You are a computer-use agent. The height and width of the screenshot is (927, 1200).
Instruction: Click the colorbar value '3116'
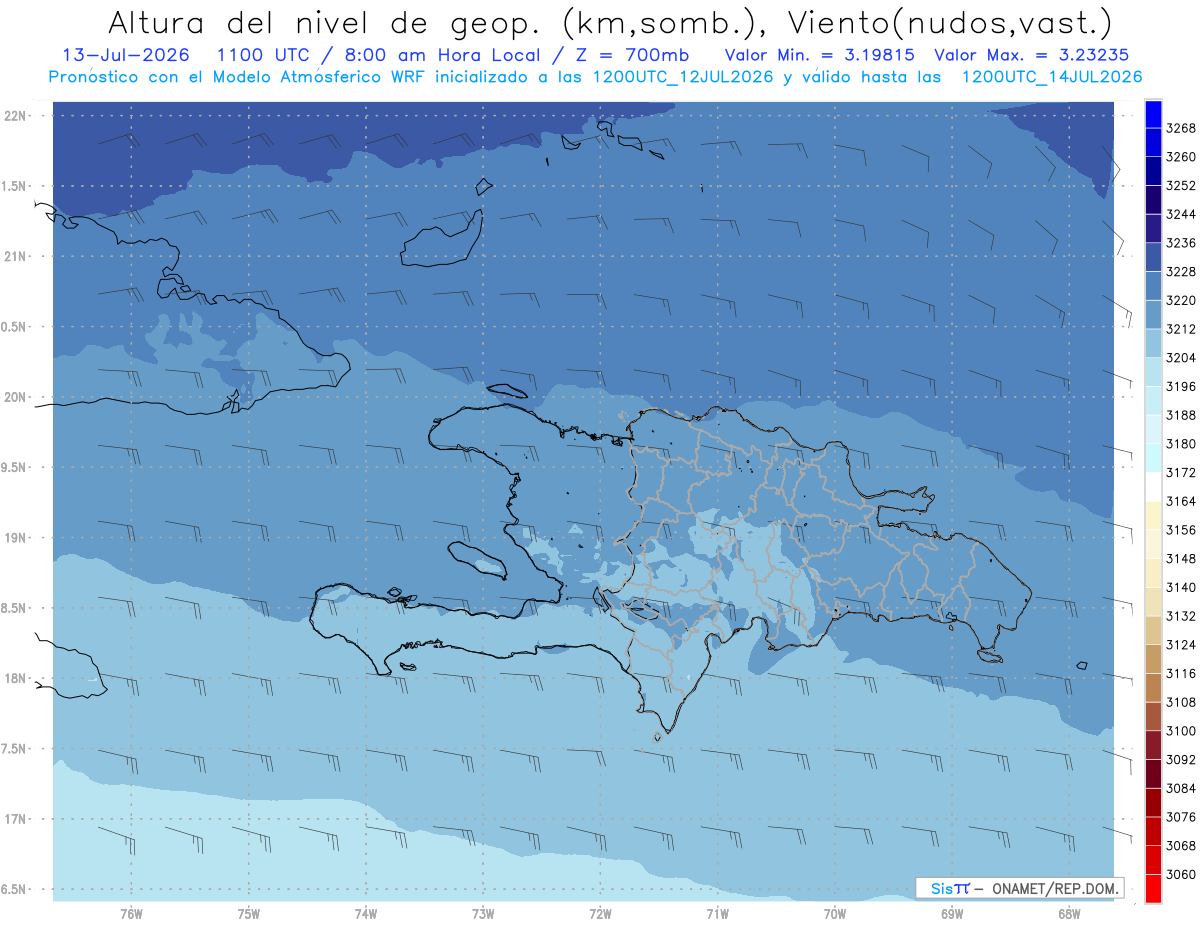(1181, 673)
